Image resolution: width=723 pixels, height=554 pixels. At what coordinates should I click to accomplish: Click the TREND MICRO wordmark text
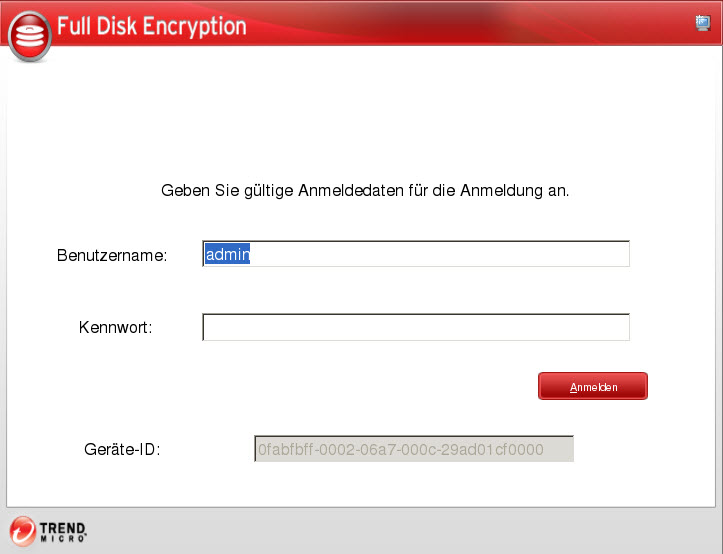(x=63, y=530)
